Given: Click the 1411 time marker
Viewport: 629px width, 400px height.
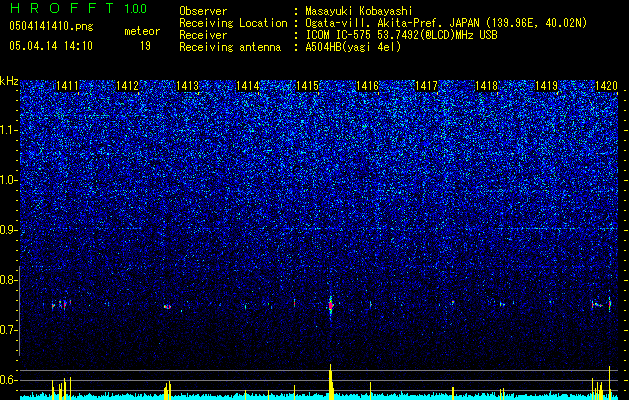Looking at the screenshot, I should pyautogui.click(x=67, y=86).
